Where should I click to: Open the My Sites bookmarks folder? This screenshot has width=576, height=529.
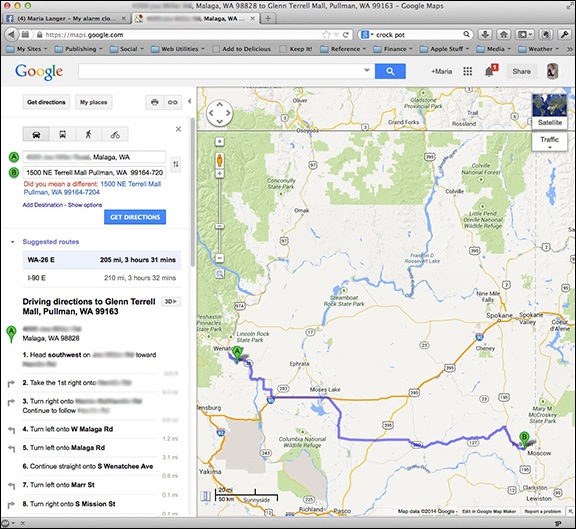point(28,49)
